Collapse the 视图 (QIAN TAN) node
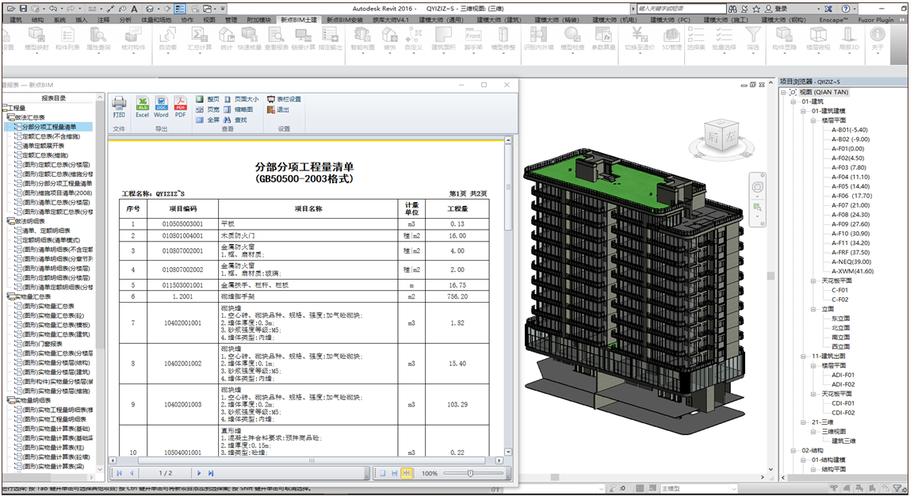914x500 pixels. coord(784,92)
